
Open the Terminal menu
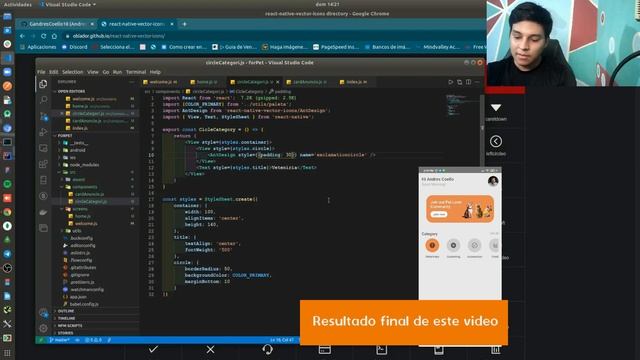136,72
